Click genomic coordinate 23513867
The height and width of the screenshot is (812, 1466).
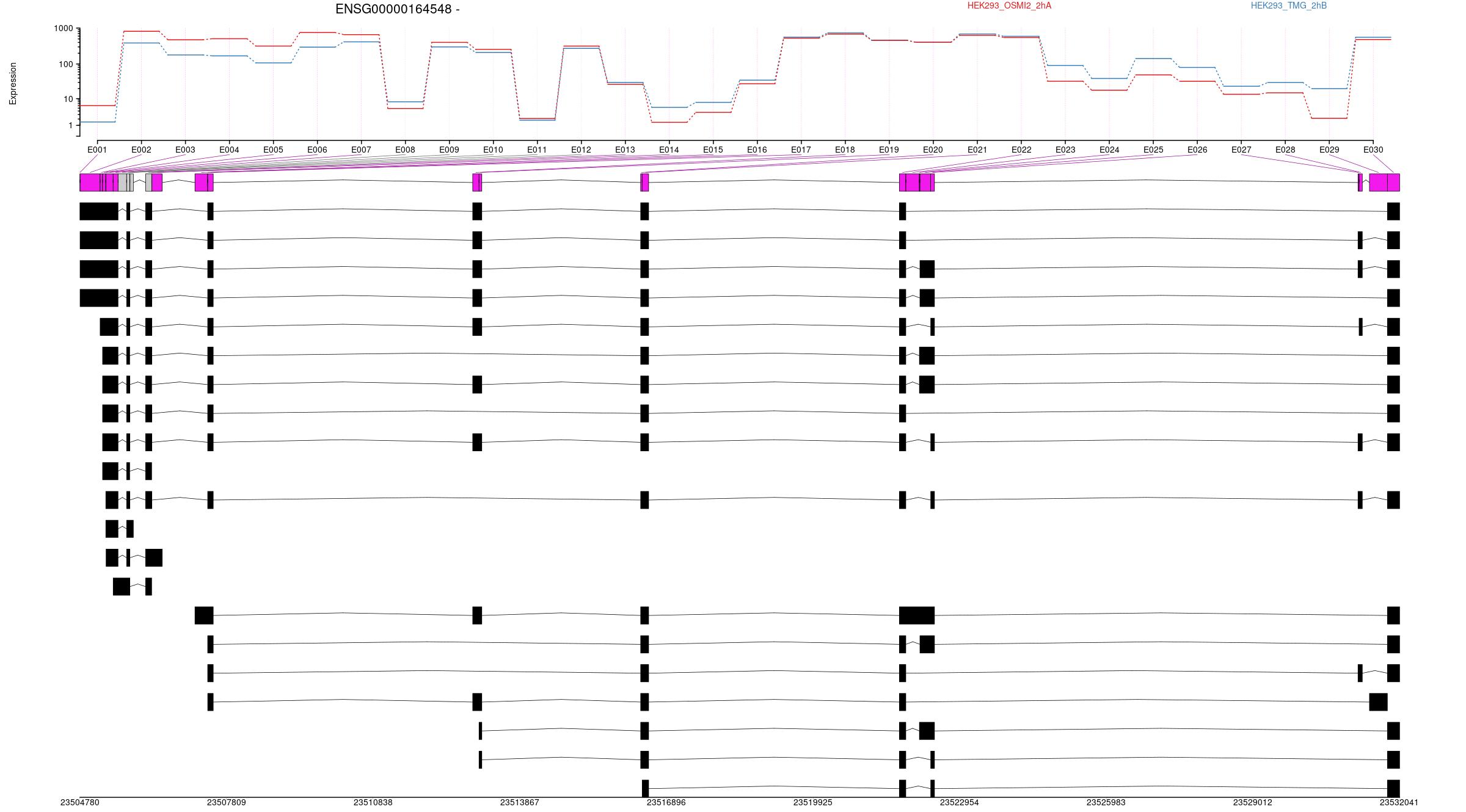click(520, 802)
